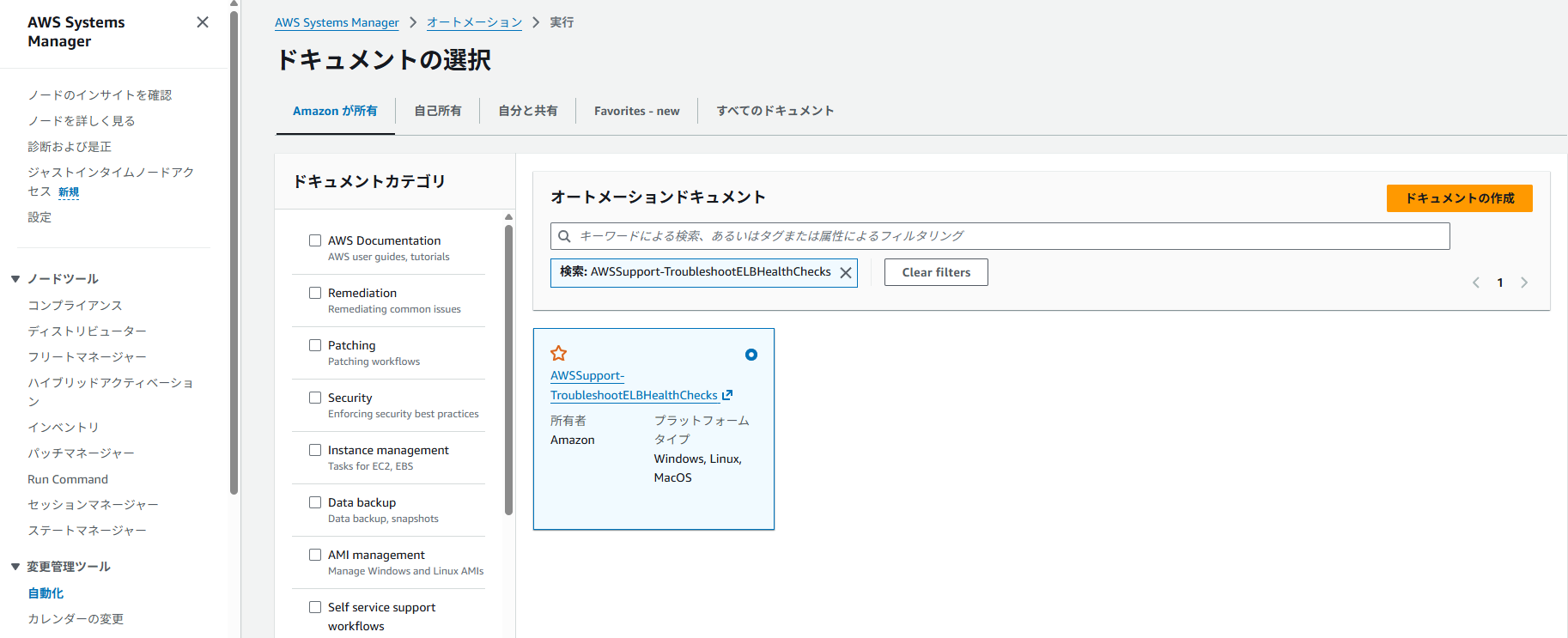Check the Remediation category checkbox
The height and width of the screenshot is (638, 1568).
315,293
